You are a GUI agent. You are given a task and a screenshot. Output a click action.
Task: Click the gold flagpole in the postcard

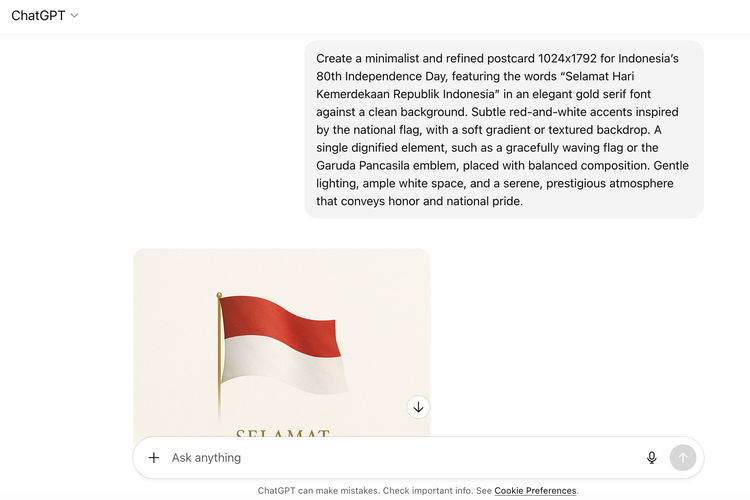[x=219, y=360]
